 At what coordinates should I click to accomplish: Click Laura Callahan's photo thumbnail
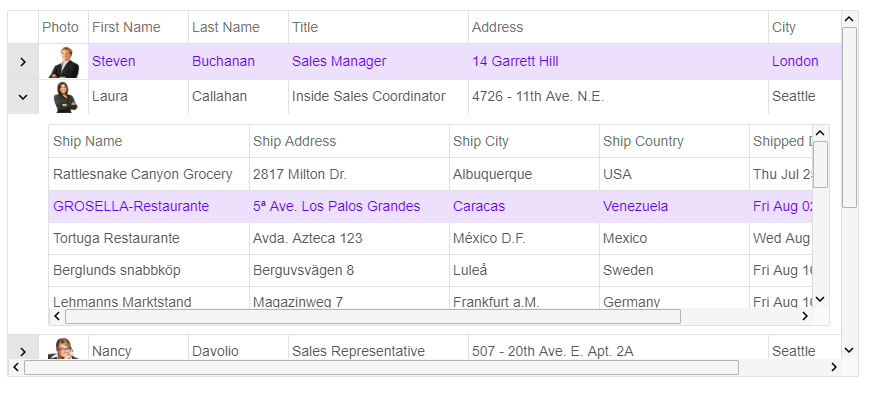coord(65,97)
